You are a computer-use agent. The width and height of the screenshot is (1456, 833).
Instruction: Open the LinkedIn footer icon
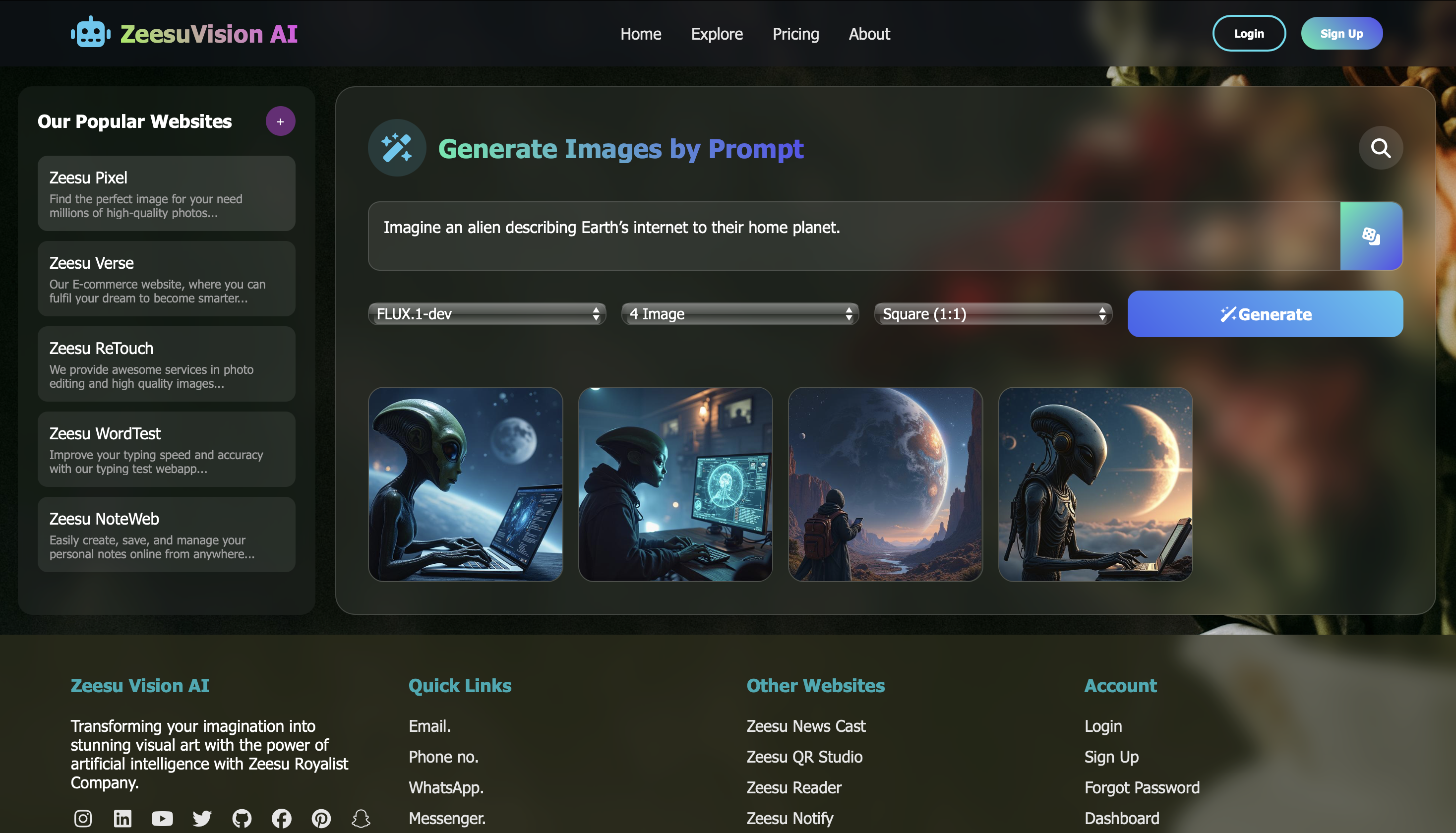point(122,819)
